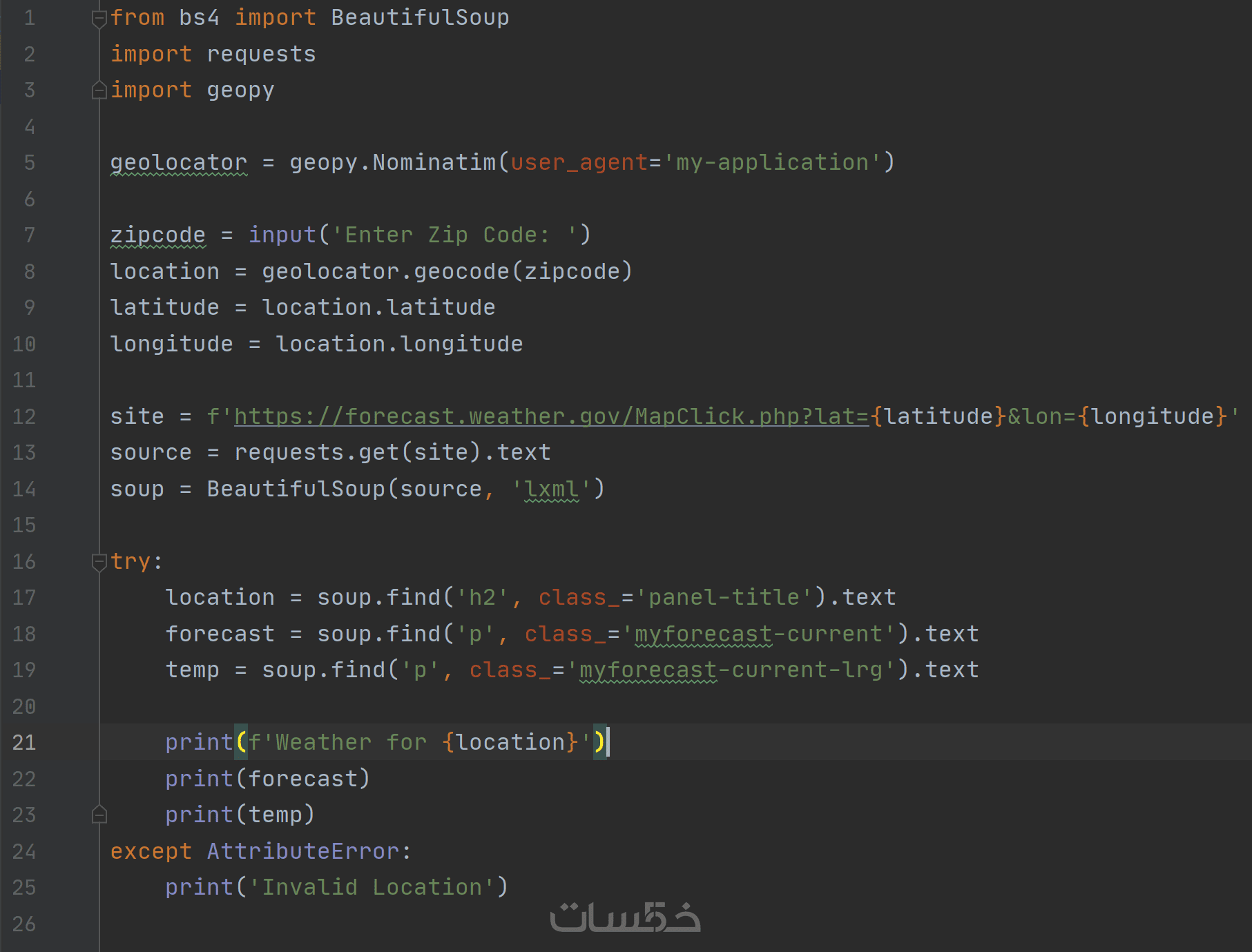Screen dimensions: 1252x952
Task: Click the 'requests' module name on line 2
Action: click(x=262, y=54)
